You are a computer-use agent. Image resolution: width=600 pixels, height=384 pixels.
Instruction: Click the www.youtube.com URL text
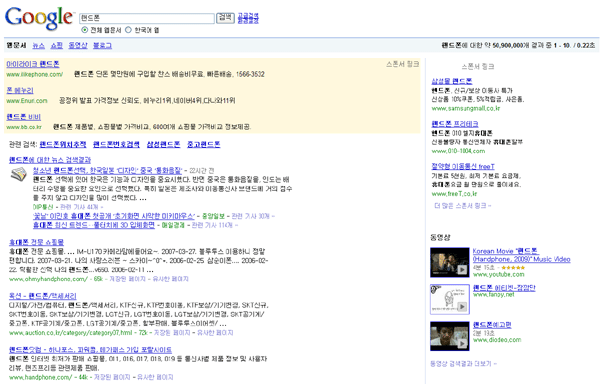coord(499,275)
